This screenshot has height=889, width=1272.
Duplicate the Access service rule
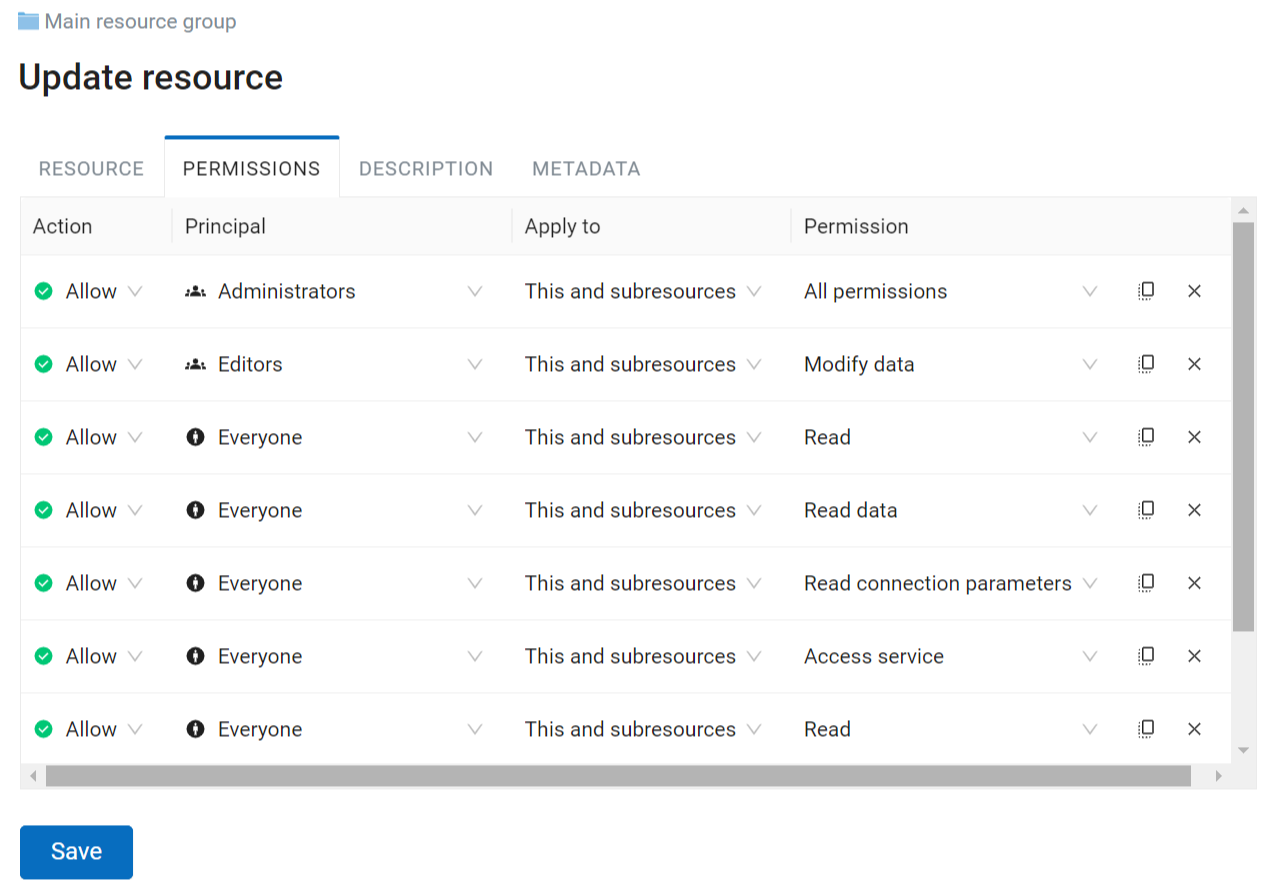1146,656
